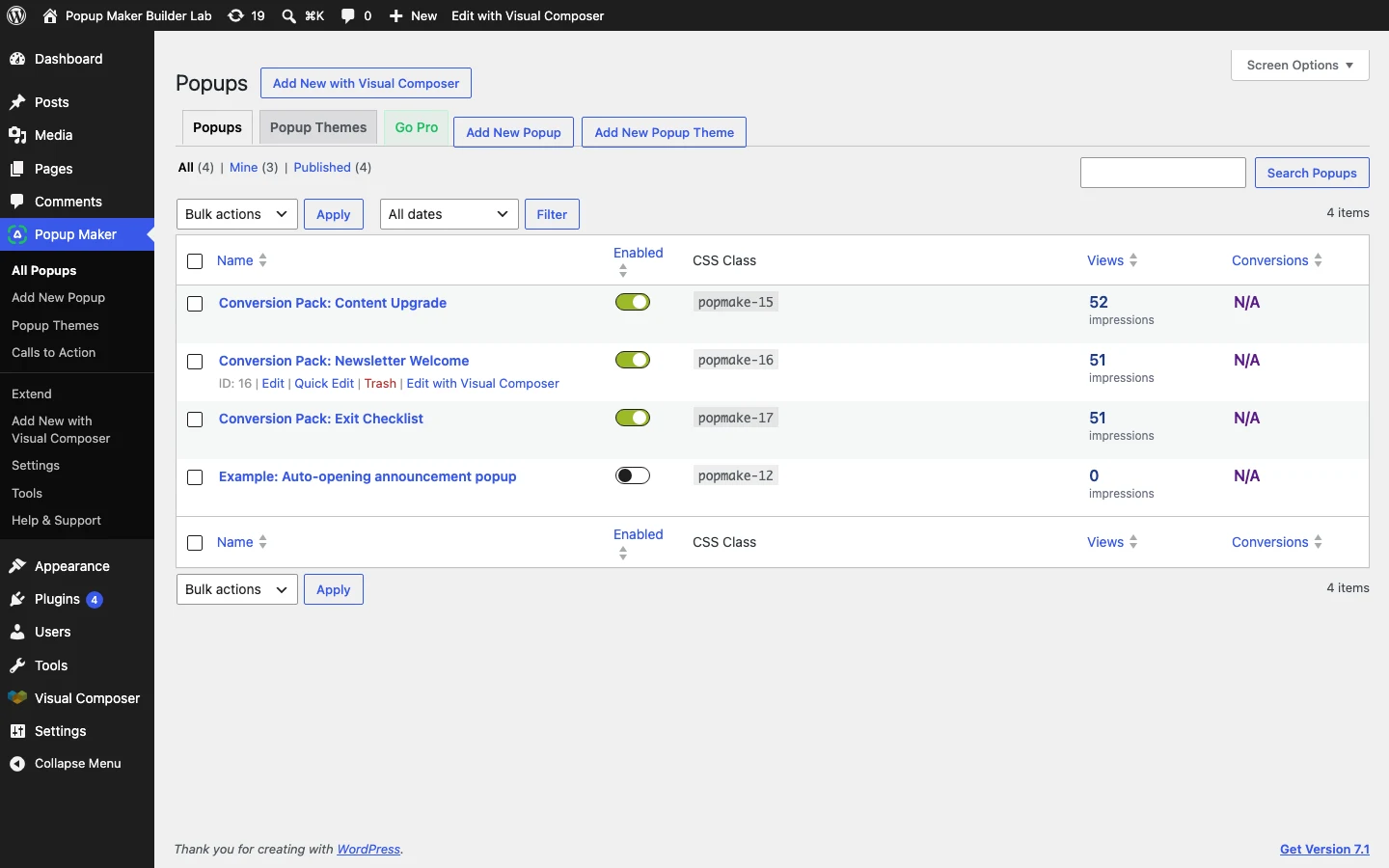The image size is (1389, 868).
Task: Open Conversion Pack: Exit Checklist popup
Action: pos(321,419)
